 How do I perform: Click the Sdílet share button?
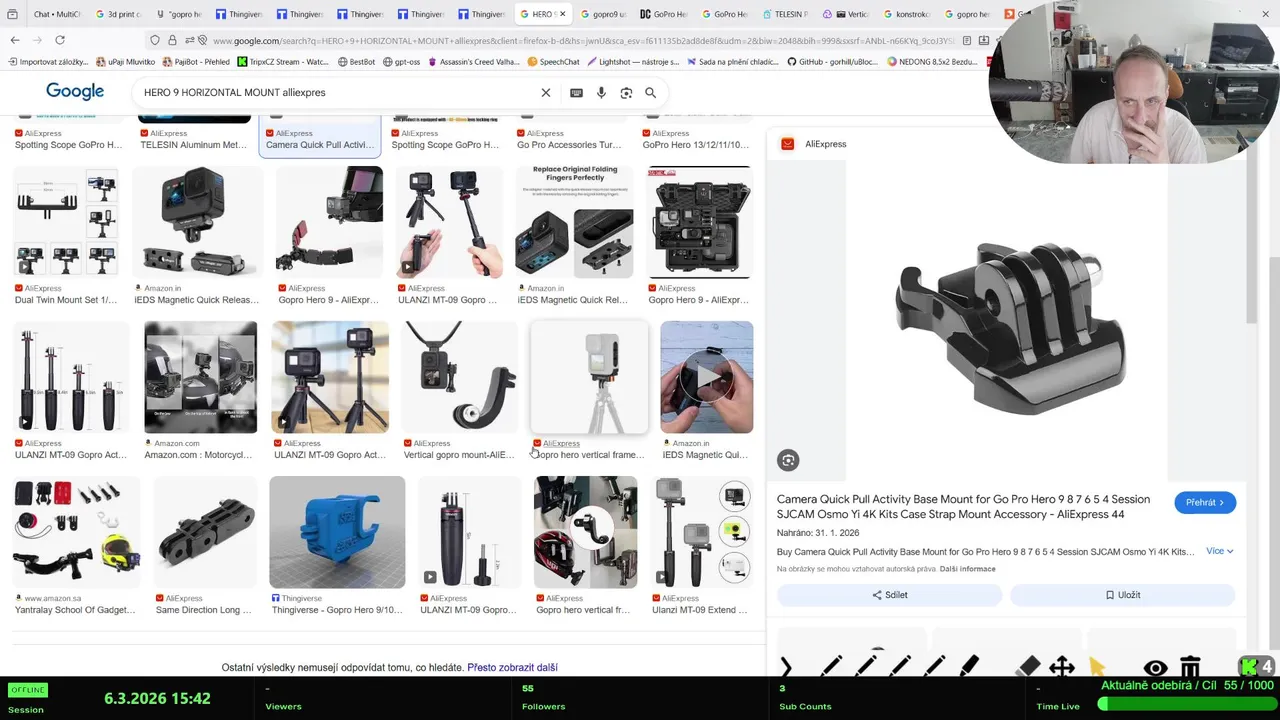pyautogui.click(x=890, y=595)
